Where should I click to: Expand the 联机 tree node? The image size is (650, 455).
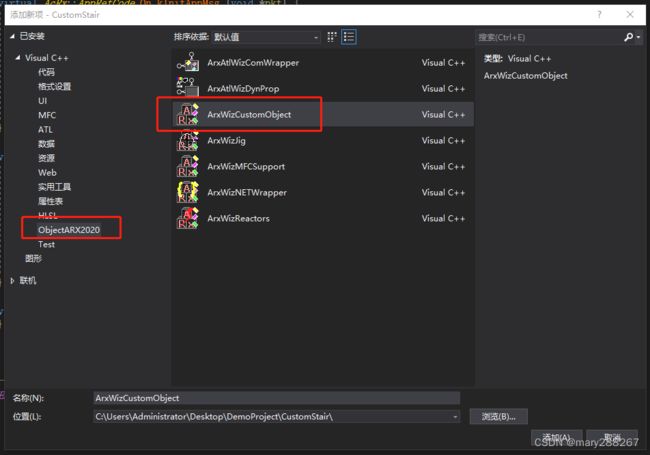[x=12, y=281]
